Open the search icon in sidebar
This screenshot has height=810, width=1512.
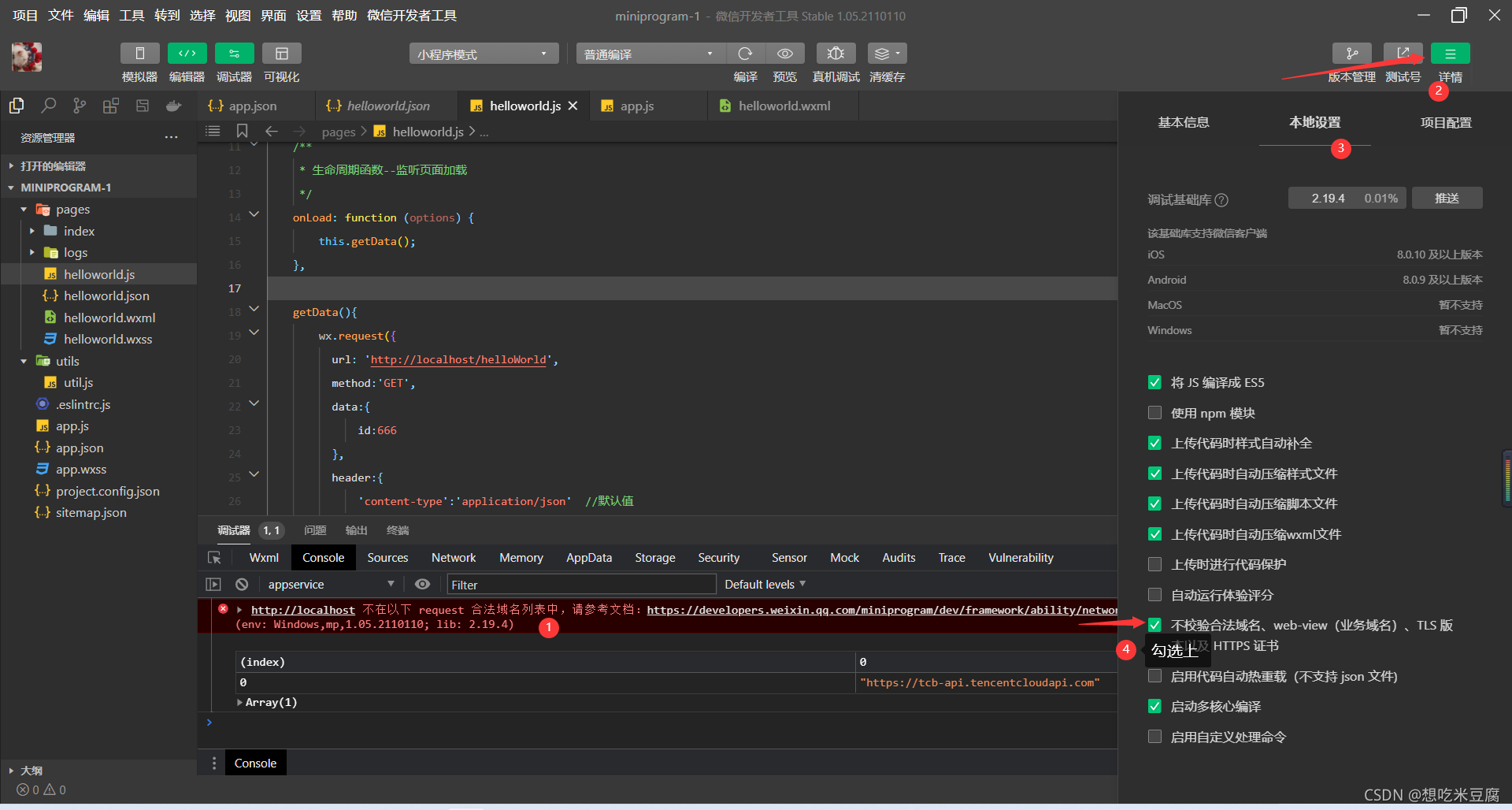(48, 106)
